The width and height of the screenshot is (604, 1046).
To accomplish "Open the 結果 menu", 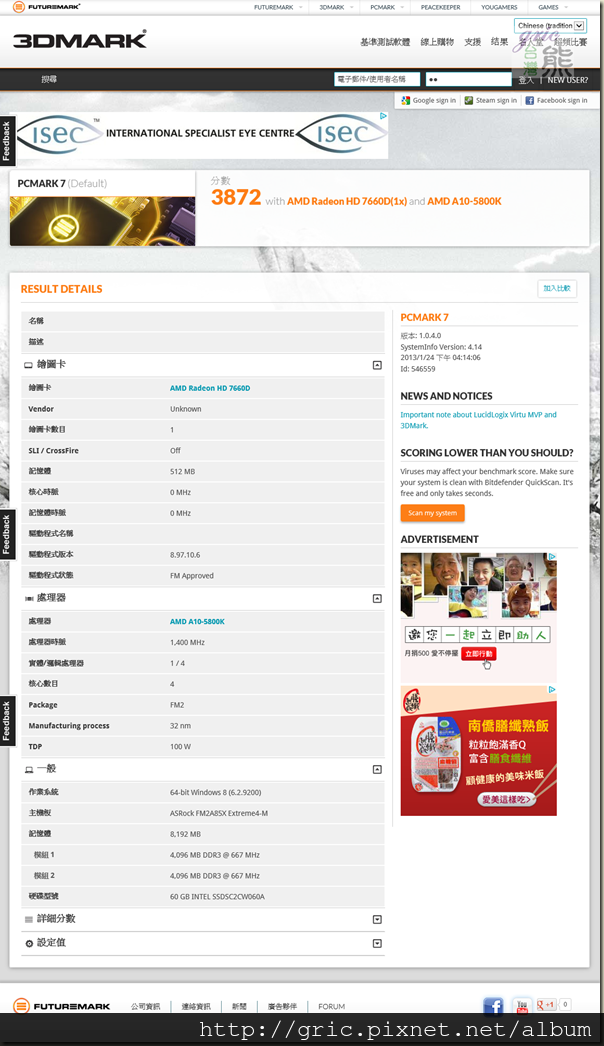I will (499, 41).
